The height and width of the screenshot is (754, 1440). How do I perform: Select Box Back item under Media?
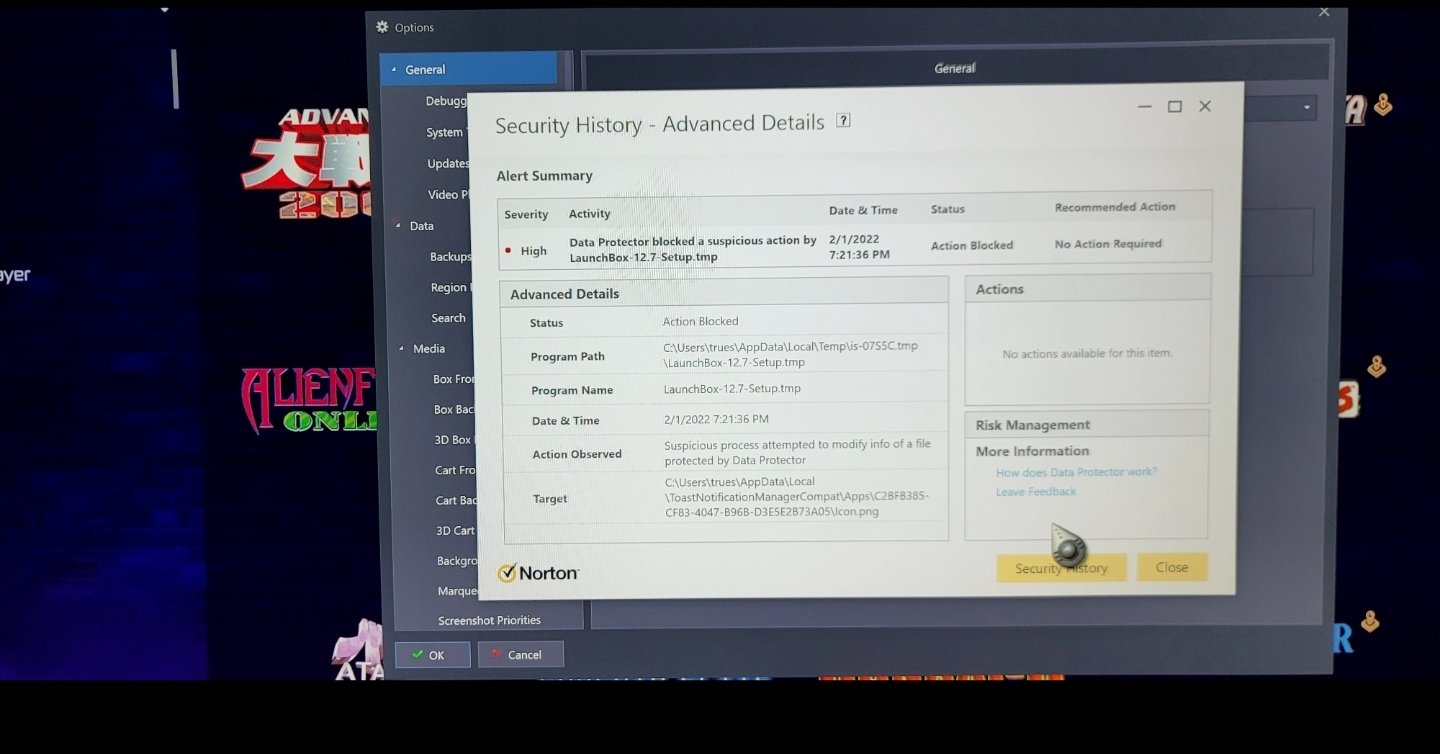click(455, 410)
